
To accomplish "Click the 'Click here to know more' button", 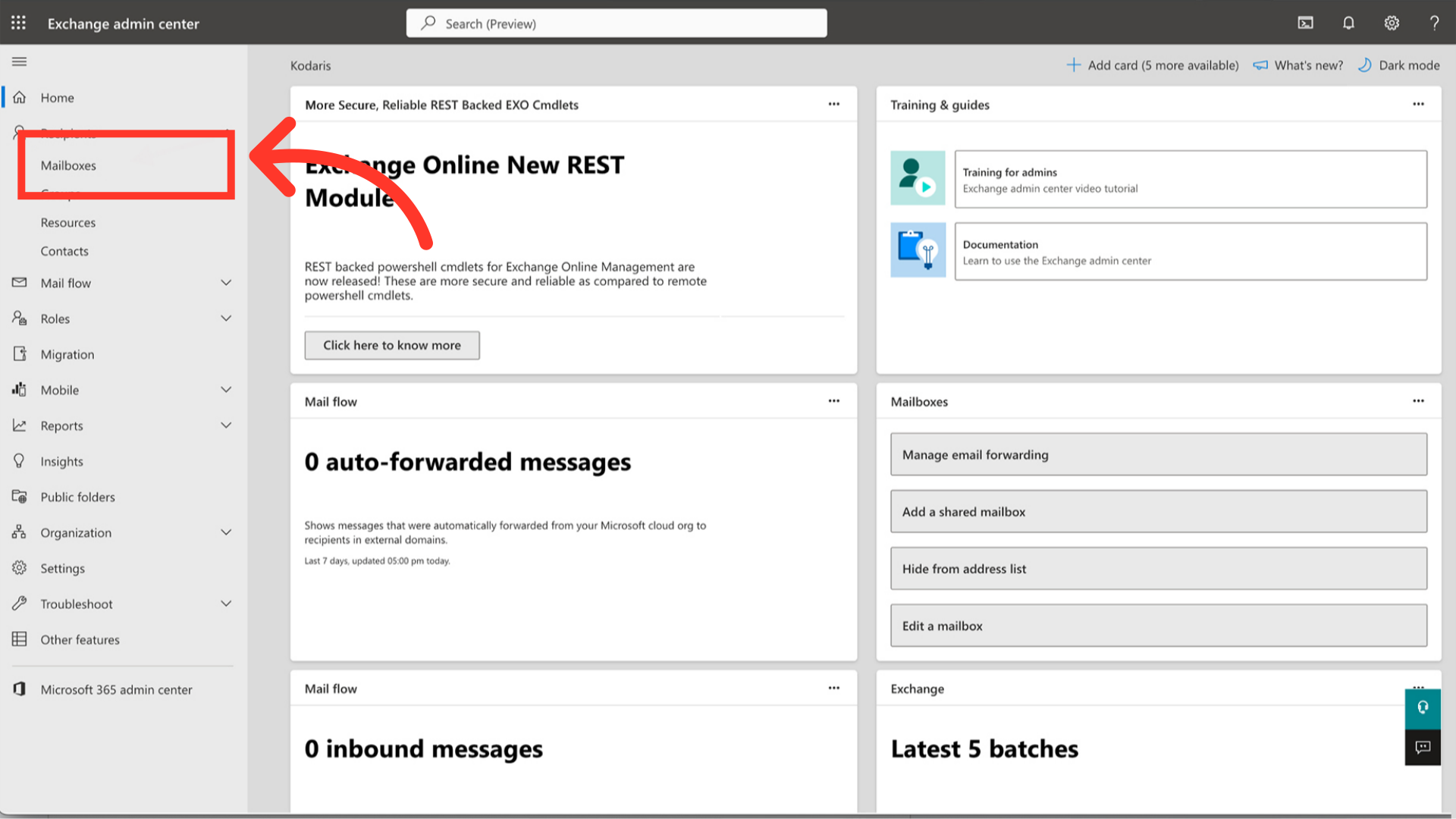I will point(392,345).
